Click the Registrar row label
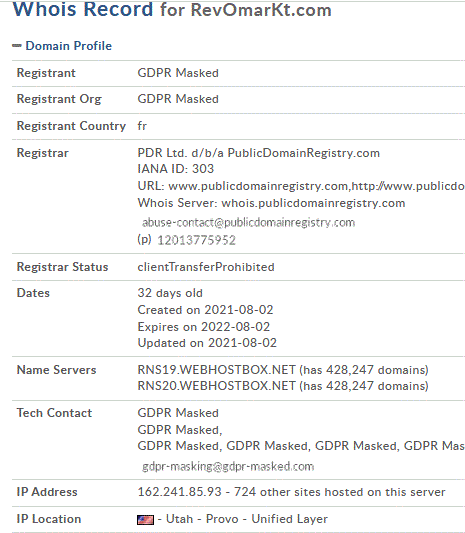This screenshot has height=533, width=465. tap(42, 153)
